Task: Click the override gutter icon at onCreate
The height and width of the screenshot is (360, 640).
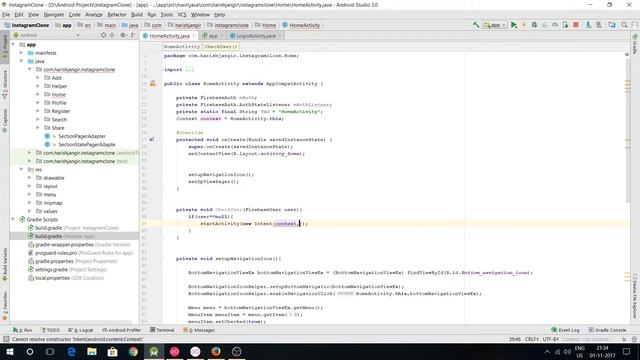Action: point(152,140)
